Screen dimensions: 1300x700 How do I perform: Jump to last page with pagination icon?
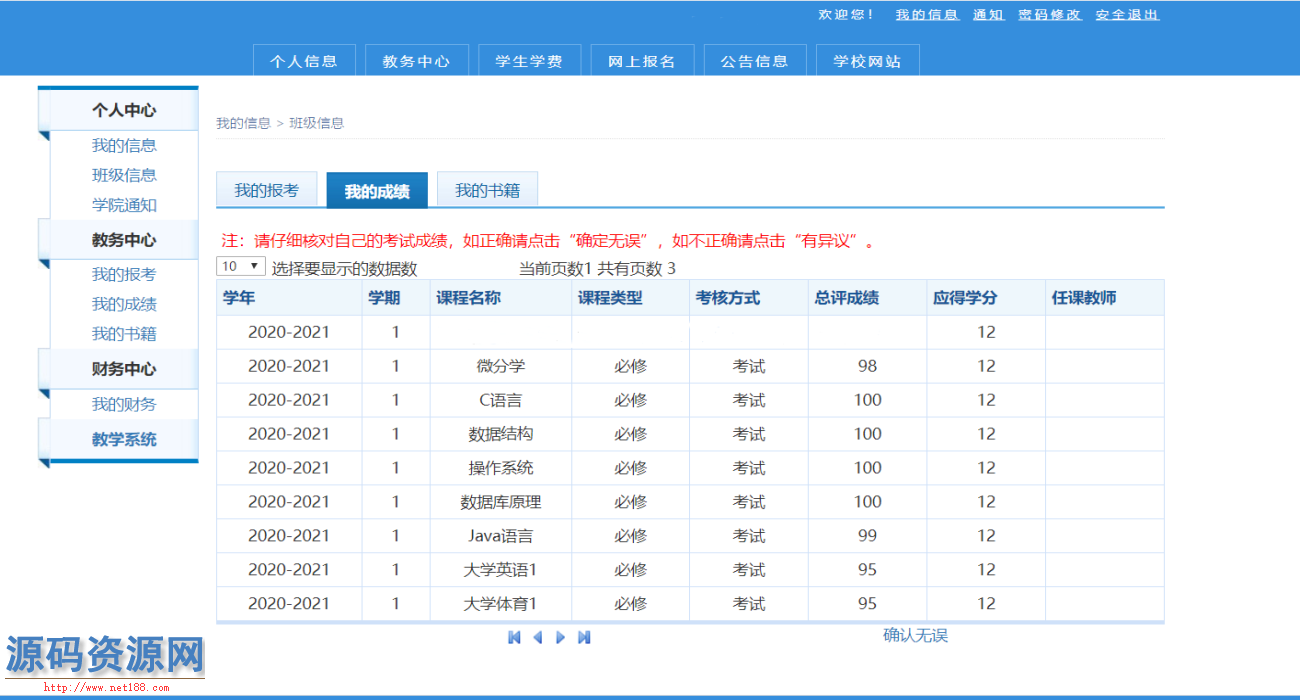[x=584, y=637]
